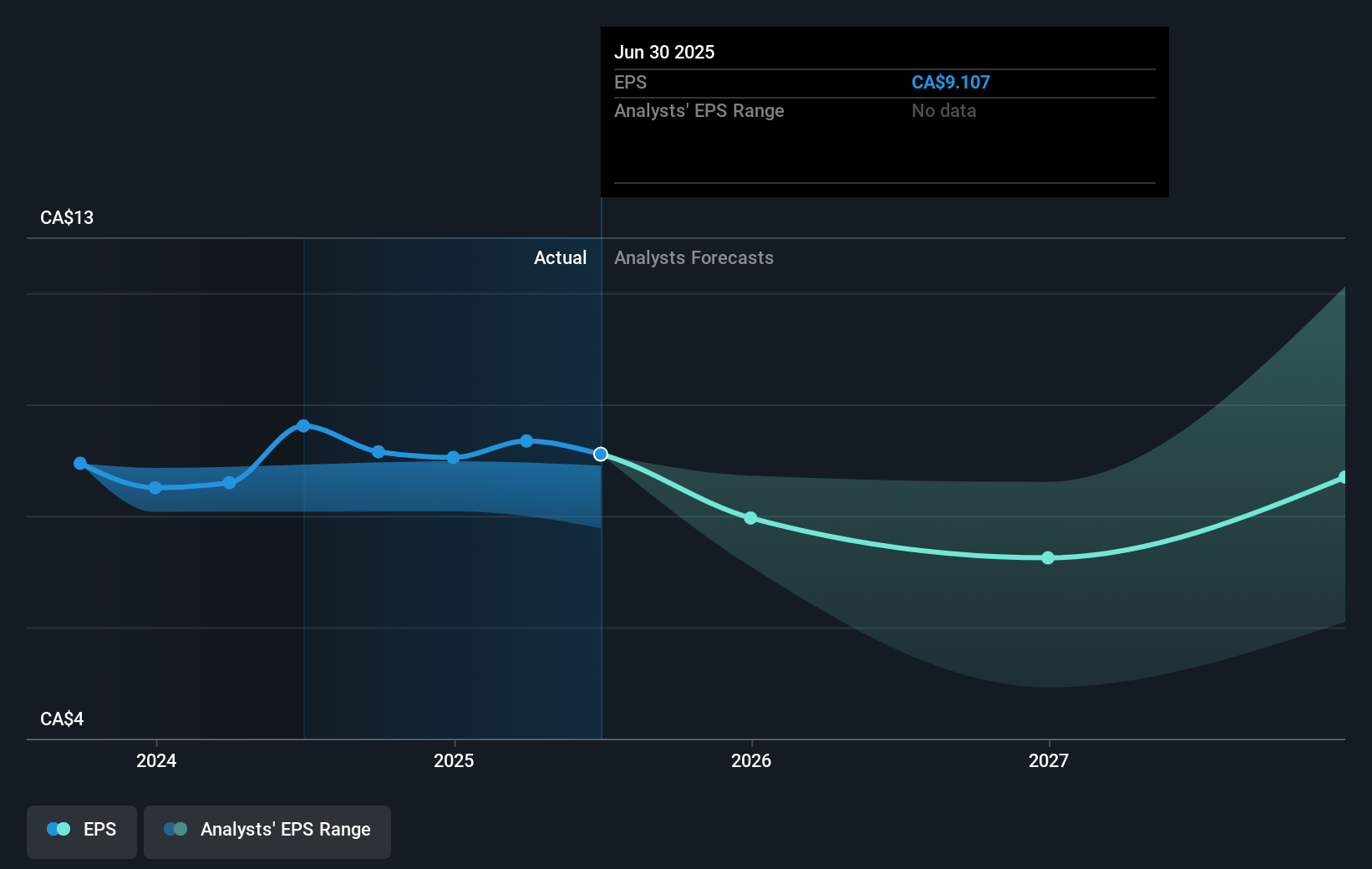
Task: Click the Actual section label
Action: pos(560,258)
